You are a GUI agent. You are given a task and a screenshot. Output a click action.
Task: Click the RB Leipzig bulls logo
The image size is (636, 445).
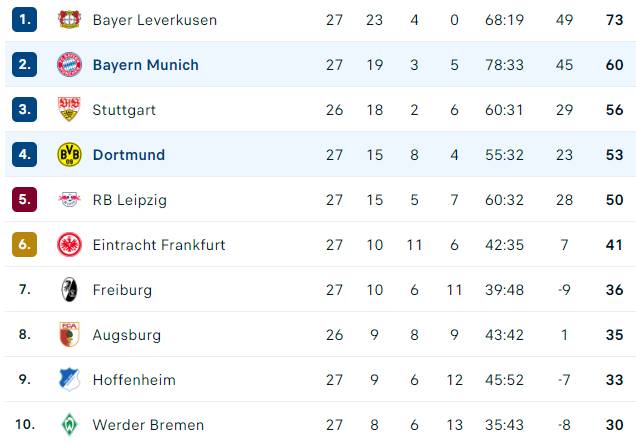69,200
